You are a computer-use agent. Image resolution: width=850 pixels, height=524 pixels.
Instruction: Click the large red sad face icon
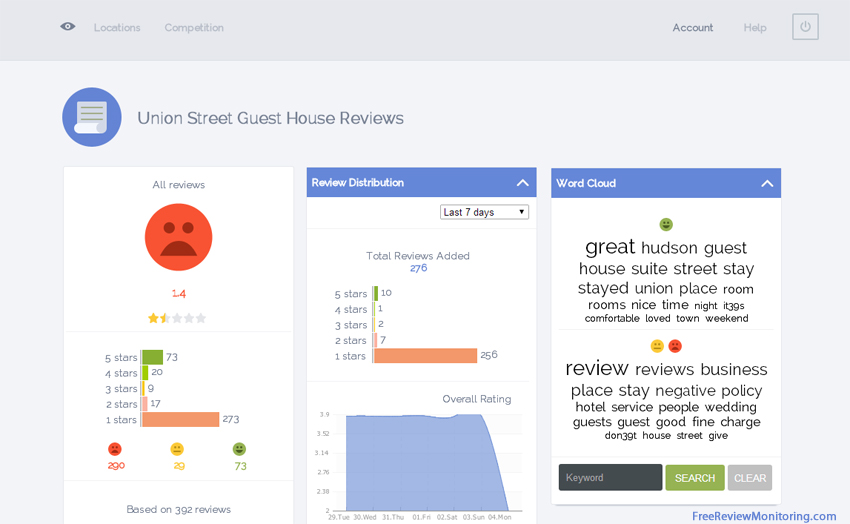(x=178, y=237)
